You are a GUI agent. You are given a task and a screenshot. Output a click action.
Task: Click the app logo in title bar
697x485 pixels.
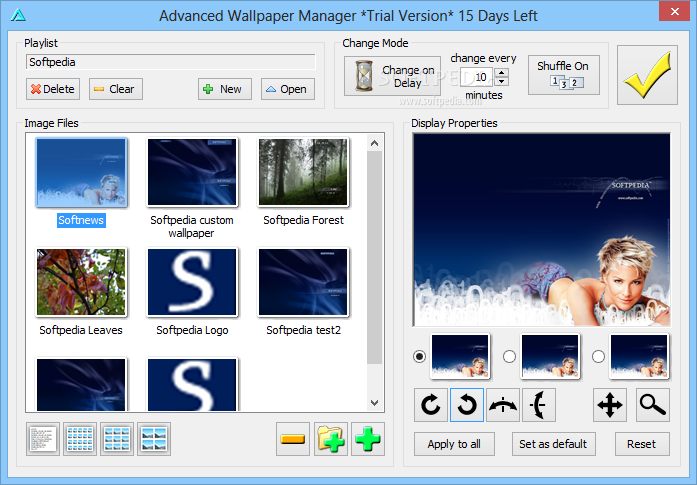point(18,16)
